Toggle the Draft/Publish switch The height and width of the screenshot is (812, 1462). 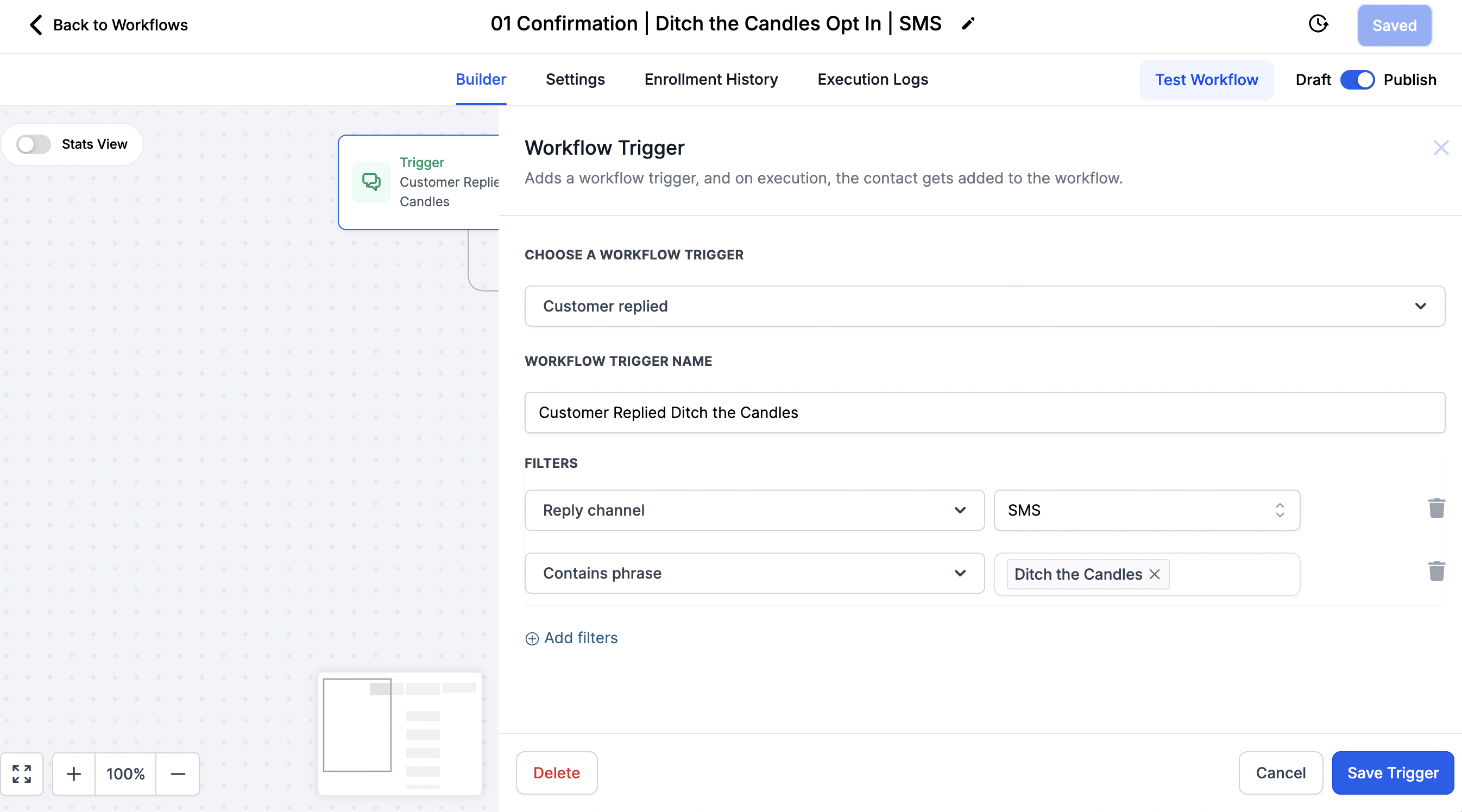click(x=1357, y=80)
